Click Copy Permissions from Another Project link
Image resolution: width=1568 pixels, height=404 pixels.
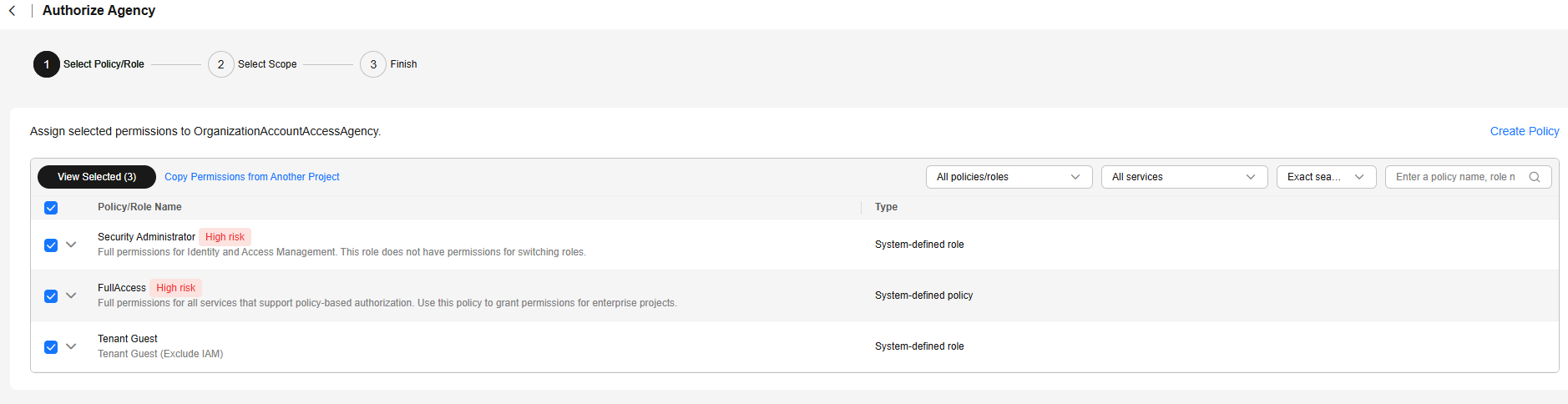point(252,177)
